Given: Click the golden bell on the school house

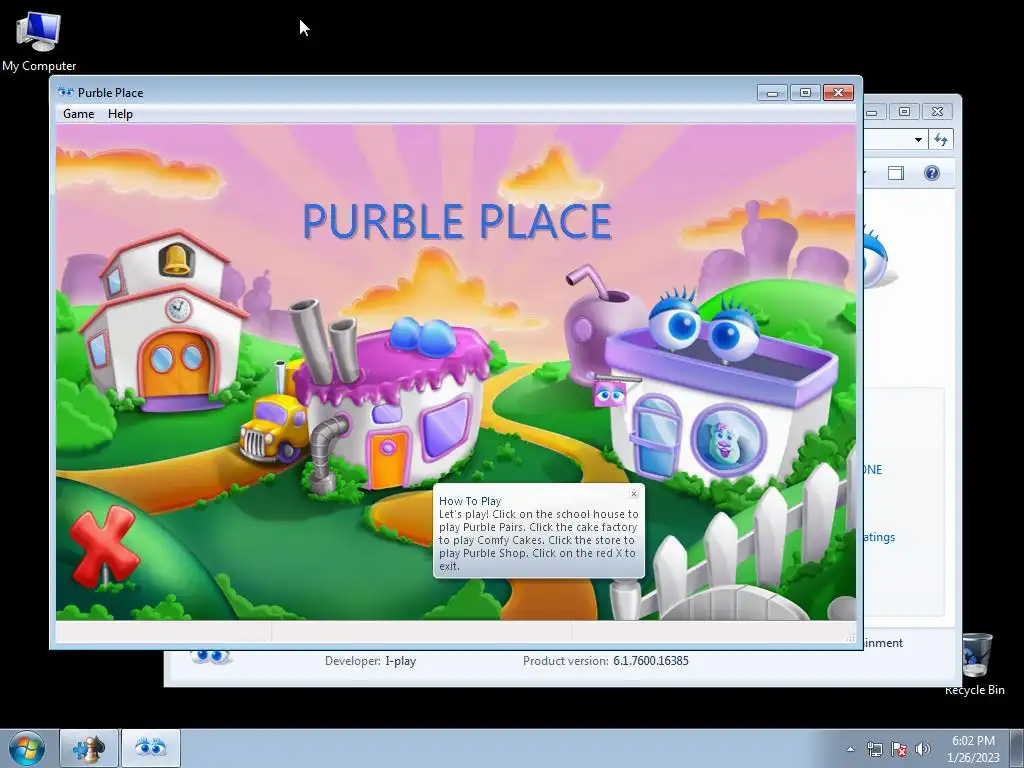Looking at the screenshot, I should click(x=176, y=260).
